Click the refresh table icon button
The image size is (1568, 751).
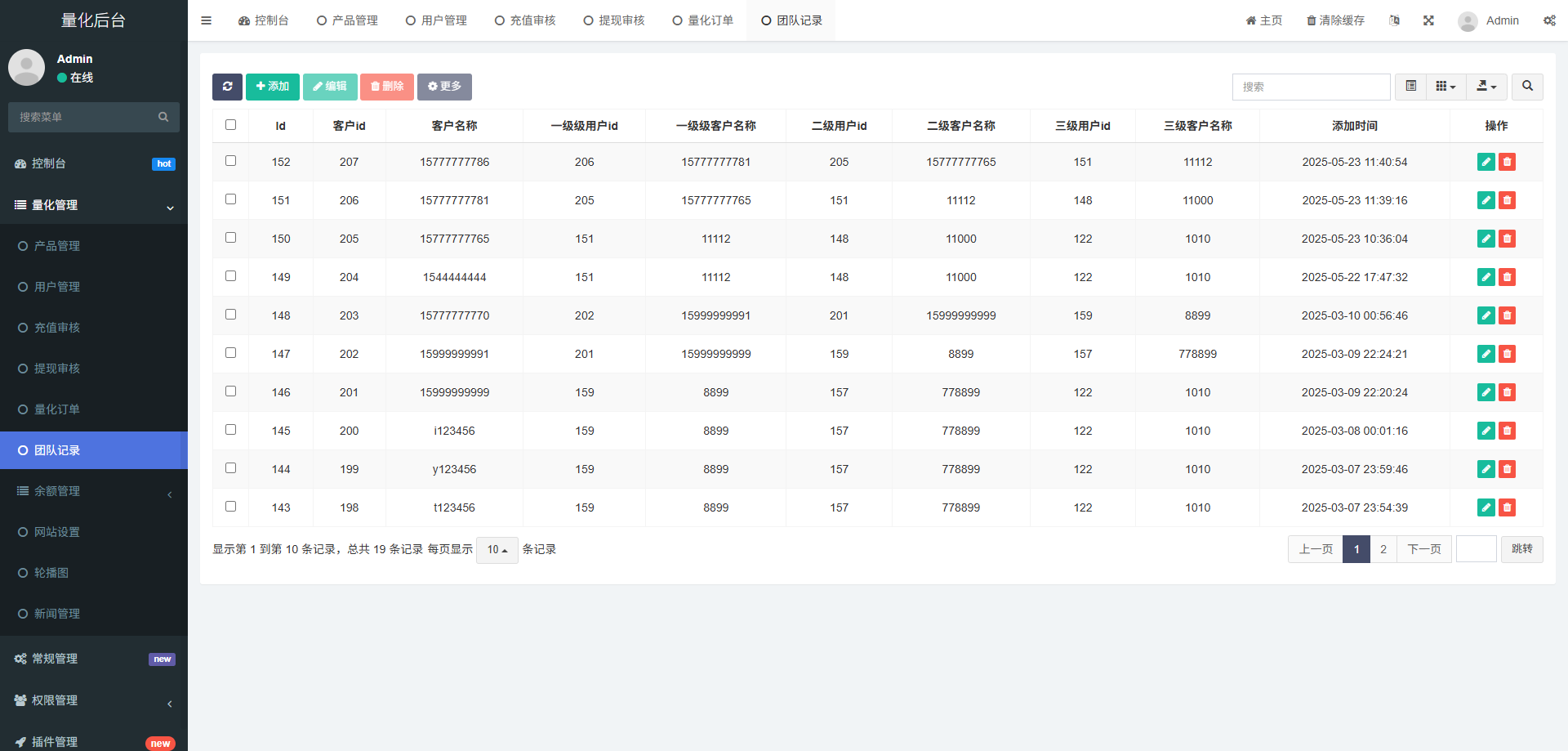click(x=227, y=87)
